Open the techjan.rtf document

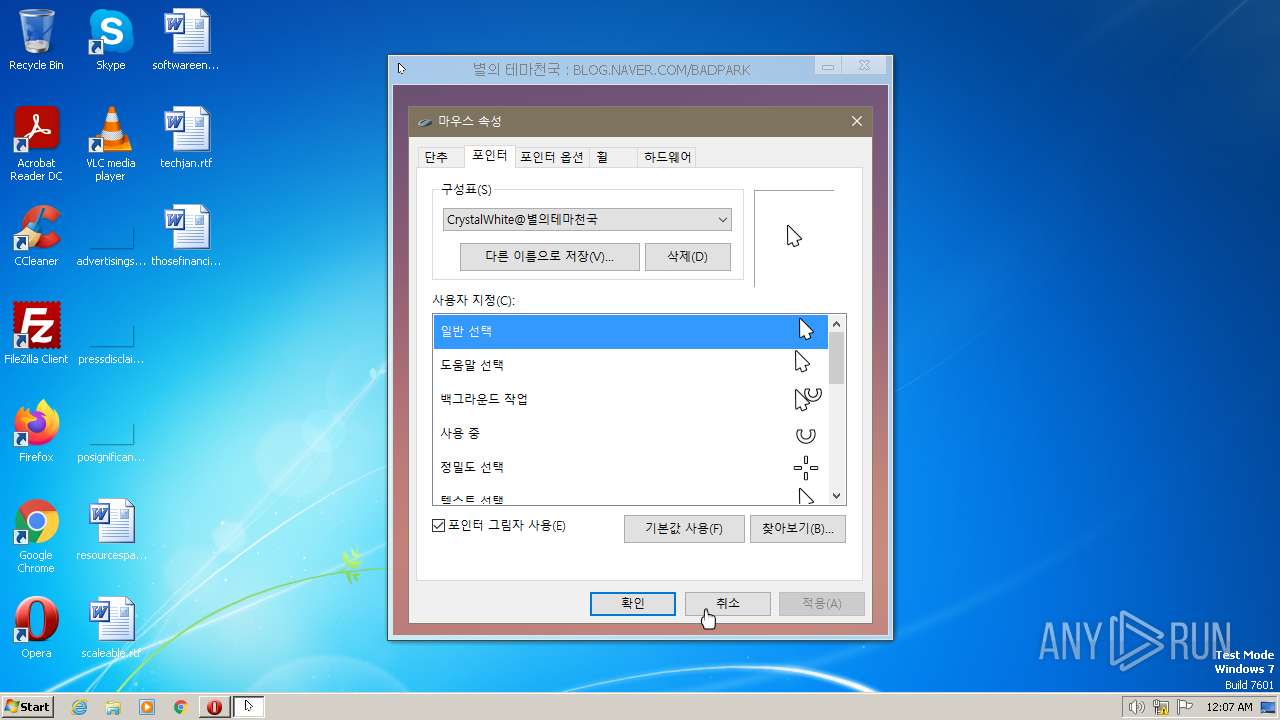tap(186, 138)
